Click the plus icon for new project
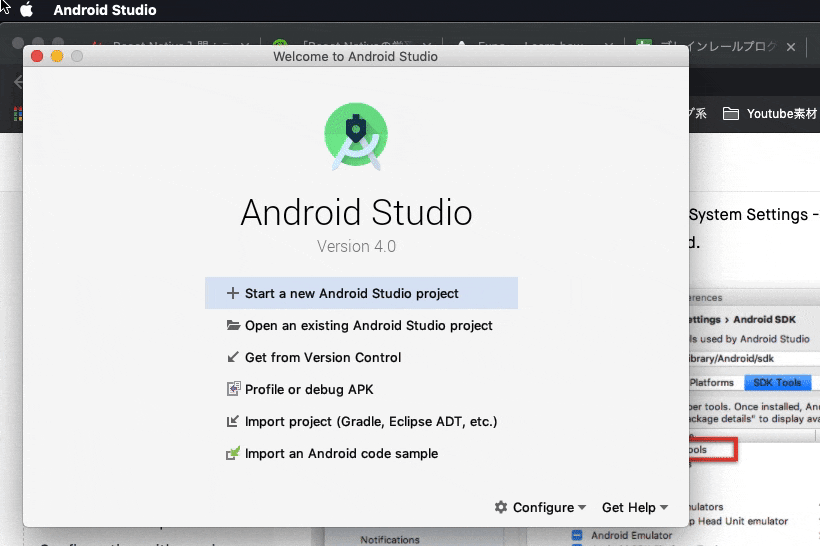The width and height of the screenshot is (820, 546). pos(233,293)
